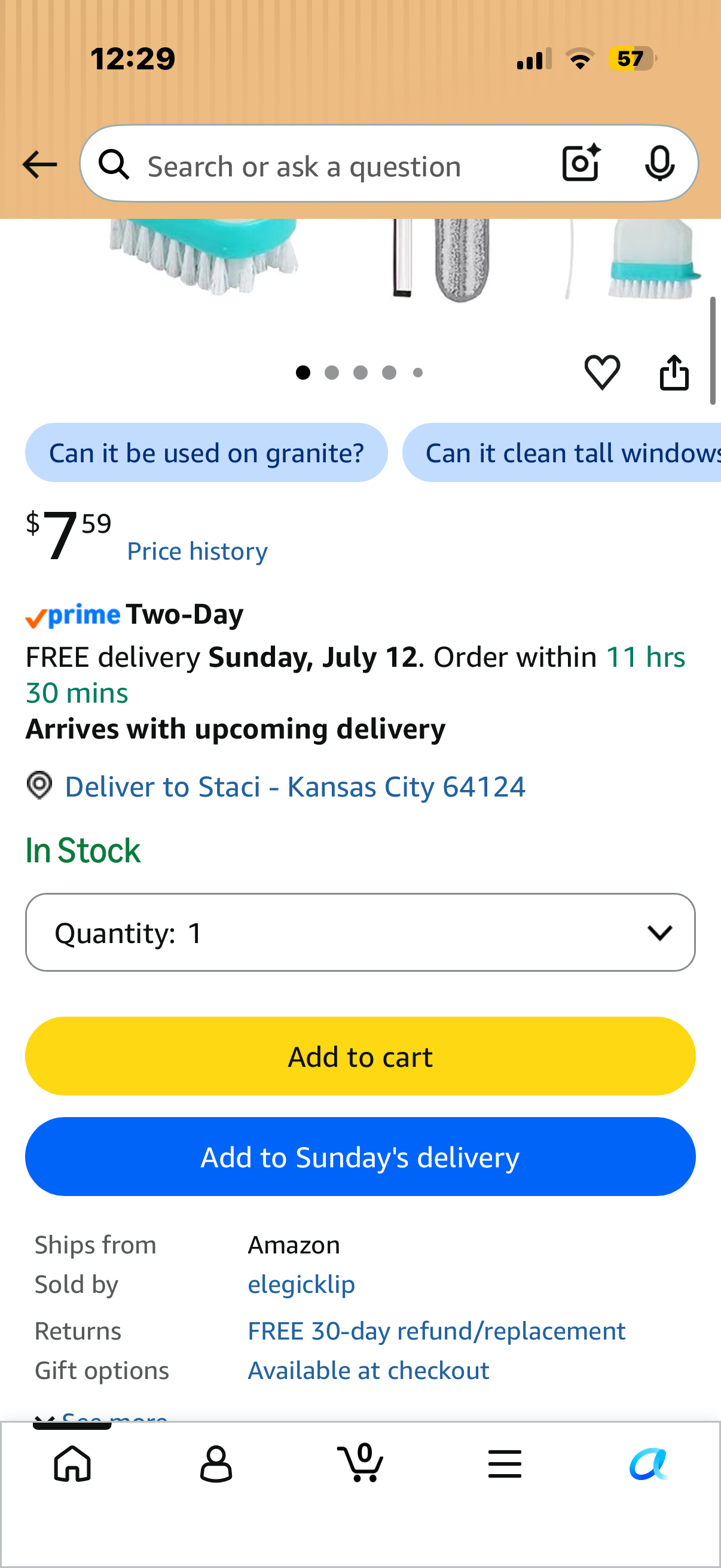Screen dimensions: 721x1568
Task: Expand See more details
Action: click(x=101, y=1416)
